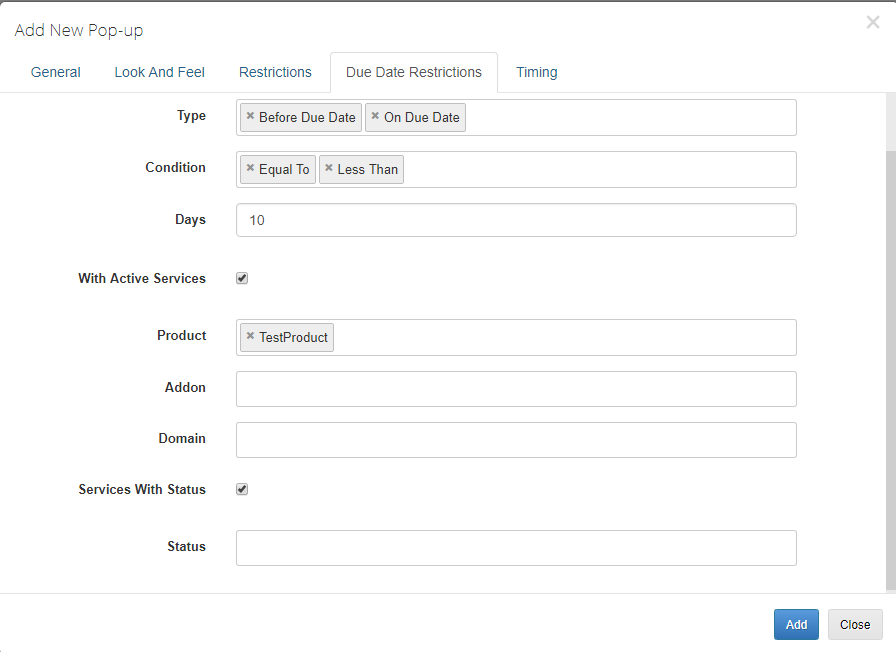This screenshot has height=652, width=896.
Task: Remove the On Due Date tag
Action: [375, 116]
